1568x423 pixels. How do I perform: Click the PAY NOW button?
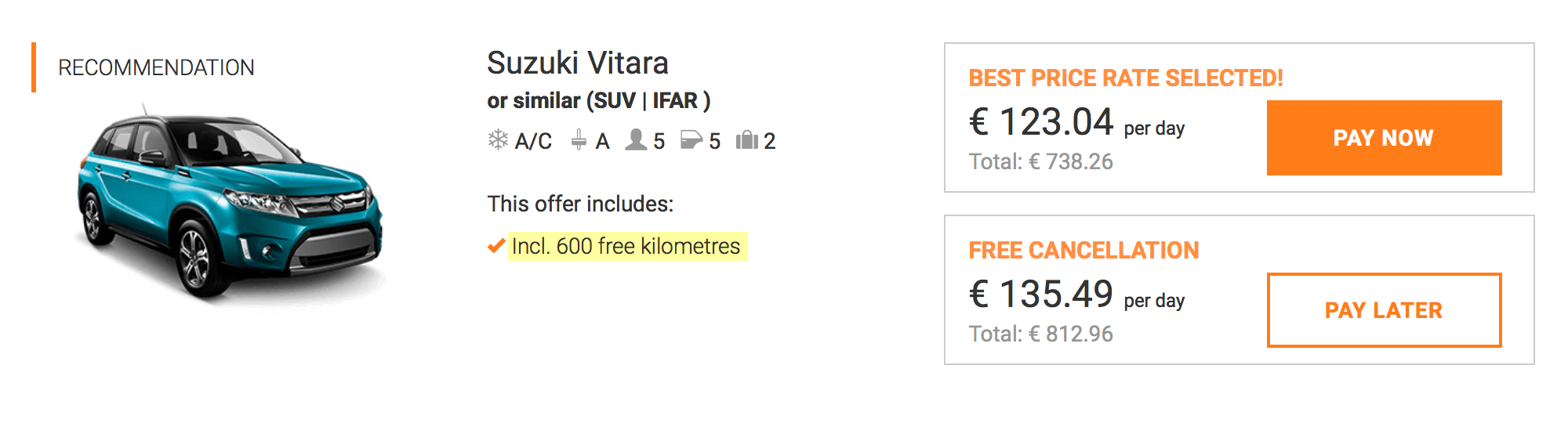pyautogui.click(x=1384, y=138)
